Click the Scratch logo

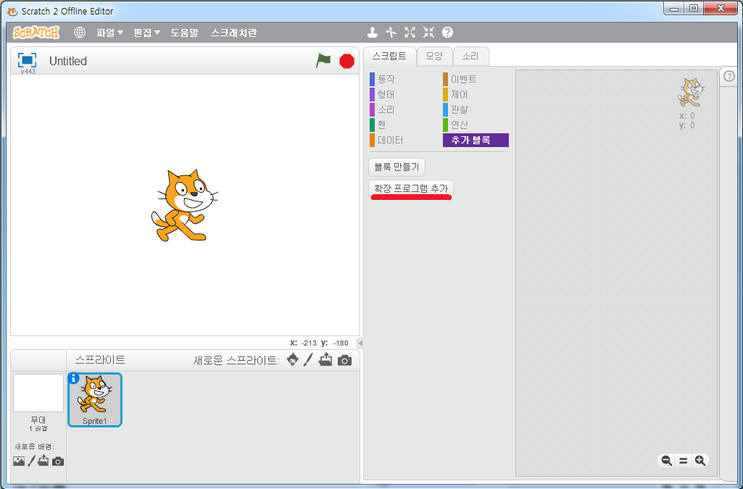click(36, 33)
